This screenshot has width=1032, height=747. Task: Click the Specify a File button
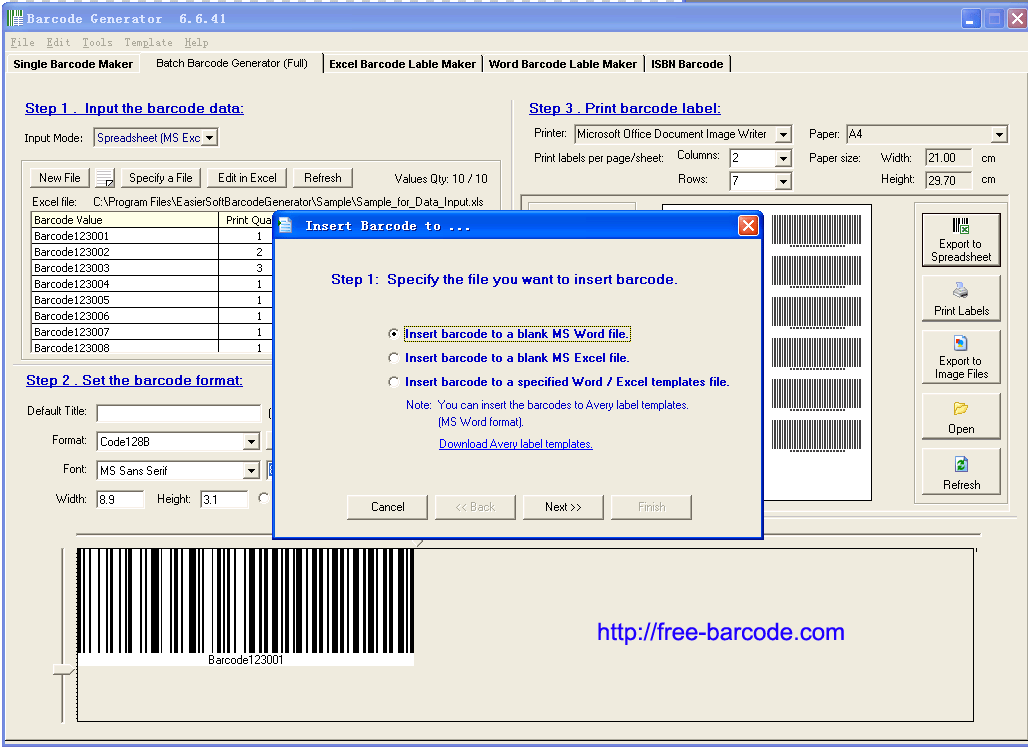161,178
